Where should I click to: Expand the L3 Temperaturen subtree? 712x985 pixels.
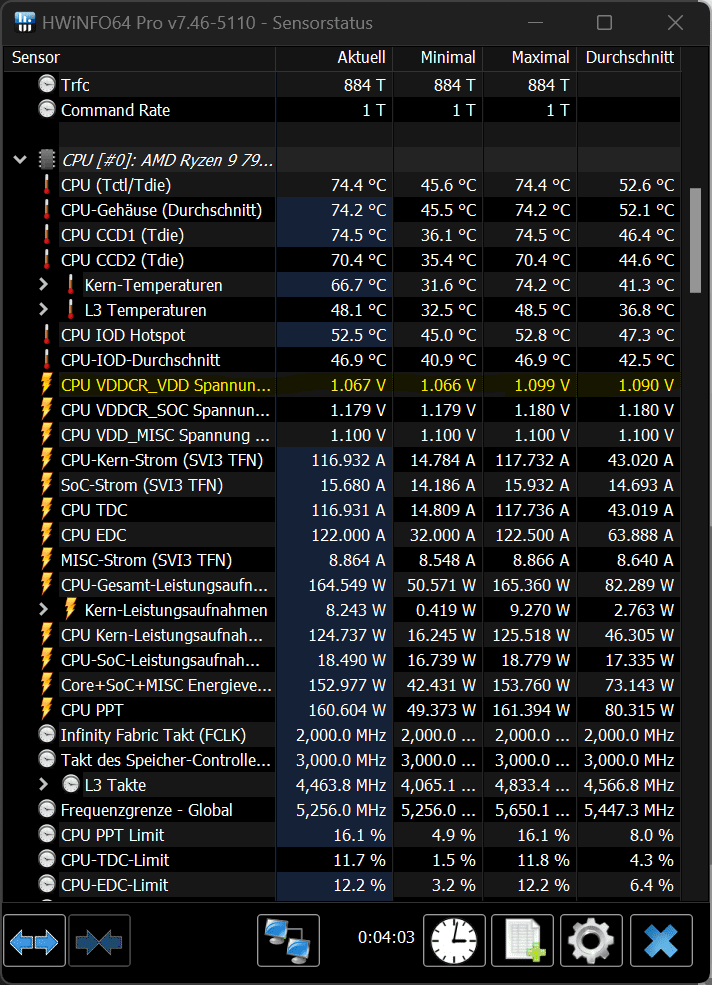tap(43, 310)
